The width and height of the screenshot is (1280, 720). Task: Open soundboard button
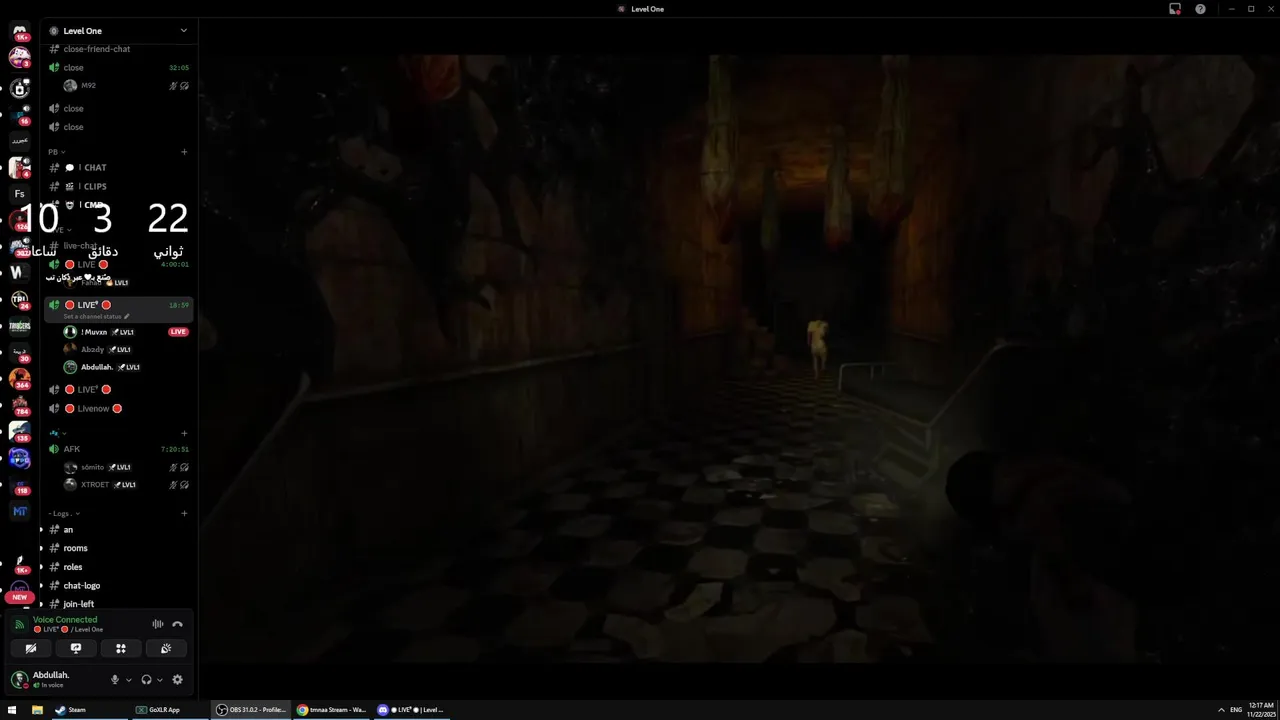(x=166, y=648)
